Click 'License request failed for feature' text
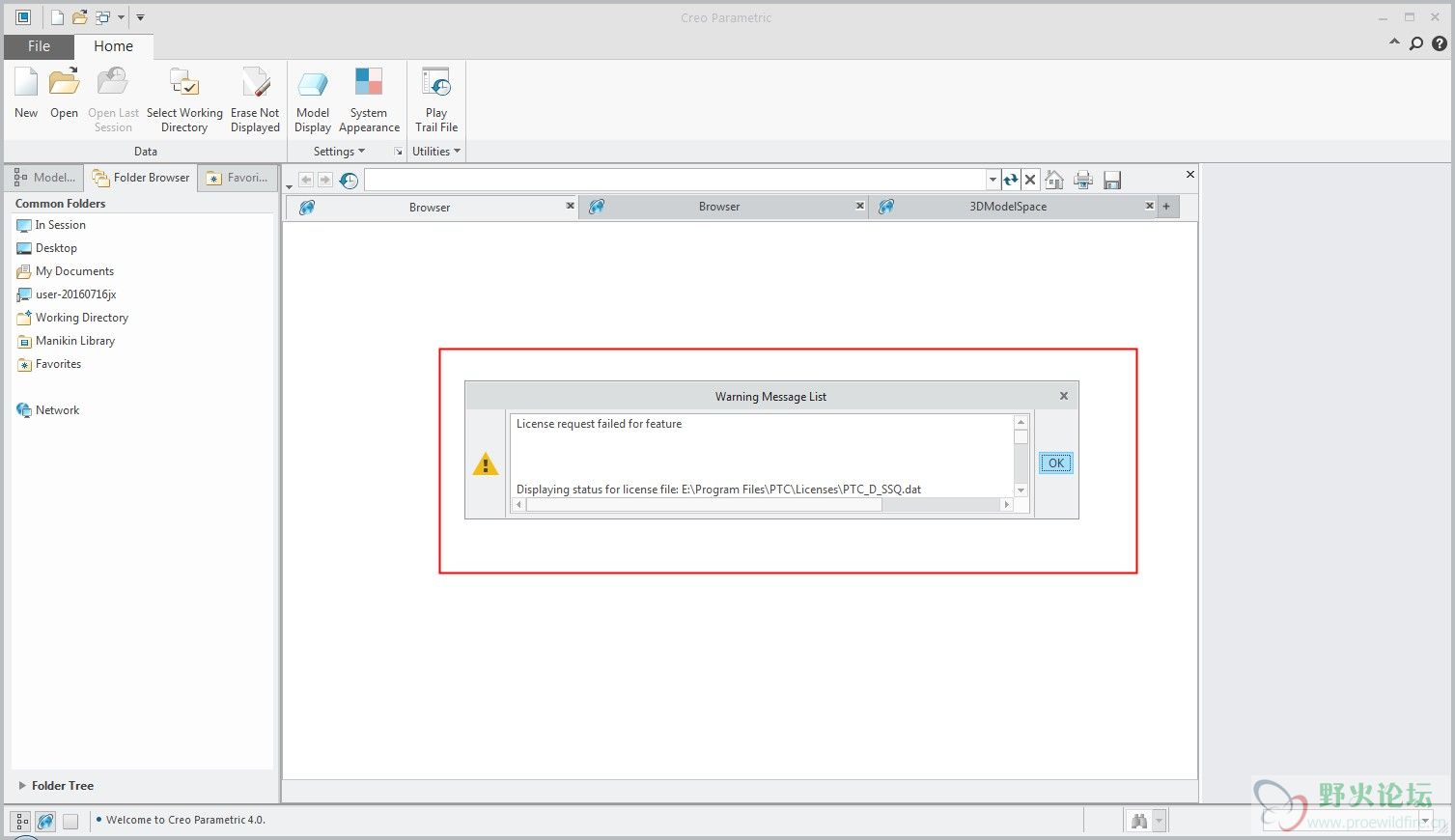The height and width of the screenshot is (840, 1455). click(x=599, y=424)
